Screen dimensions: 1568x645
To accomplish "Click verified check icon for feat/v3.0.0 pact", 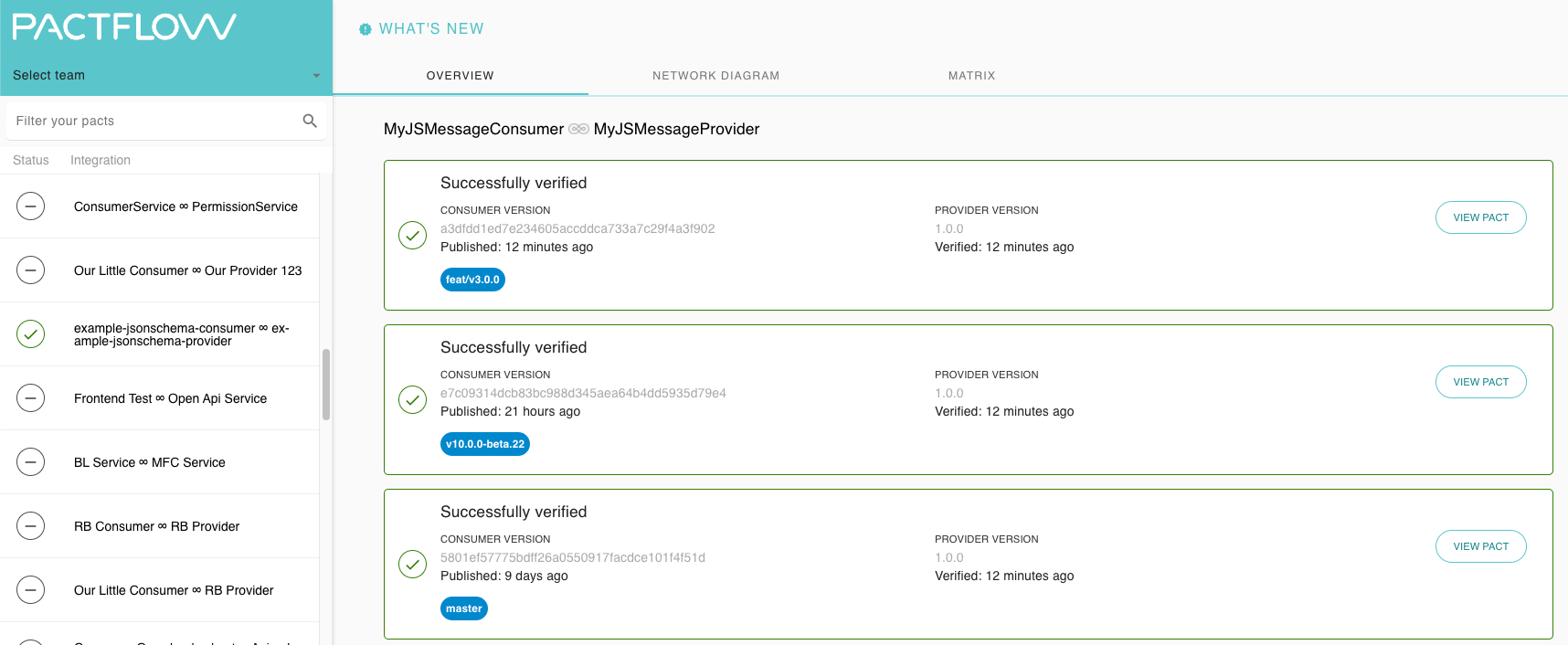I will [413, 236].
